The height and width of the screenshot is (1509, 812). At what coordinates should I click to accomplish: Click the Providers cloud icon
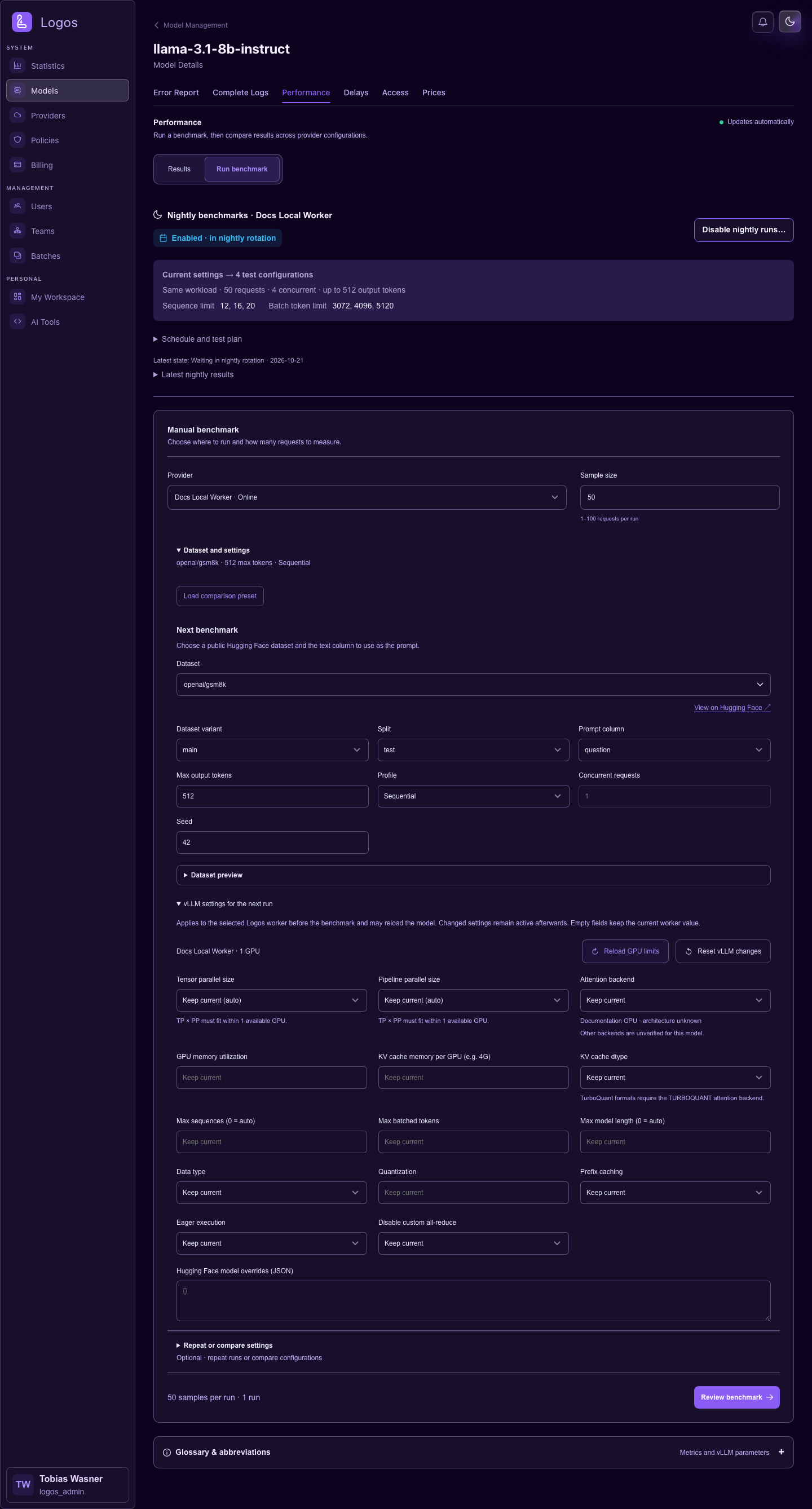(x=17, y=116)
